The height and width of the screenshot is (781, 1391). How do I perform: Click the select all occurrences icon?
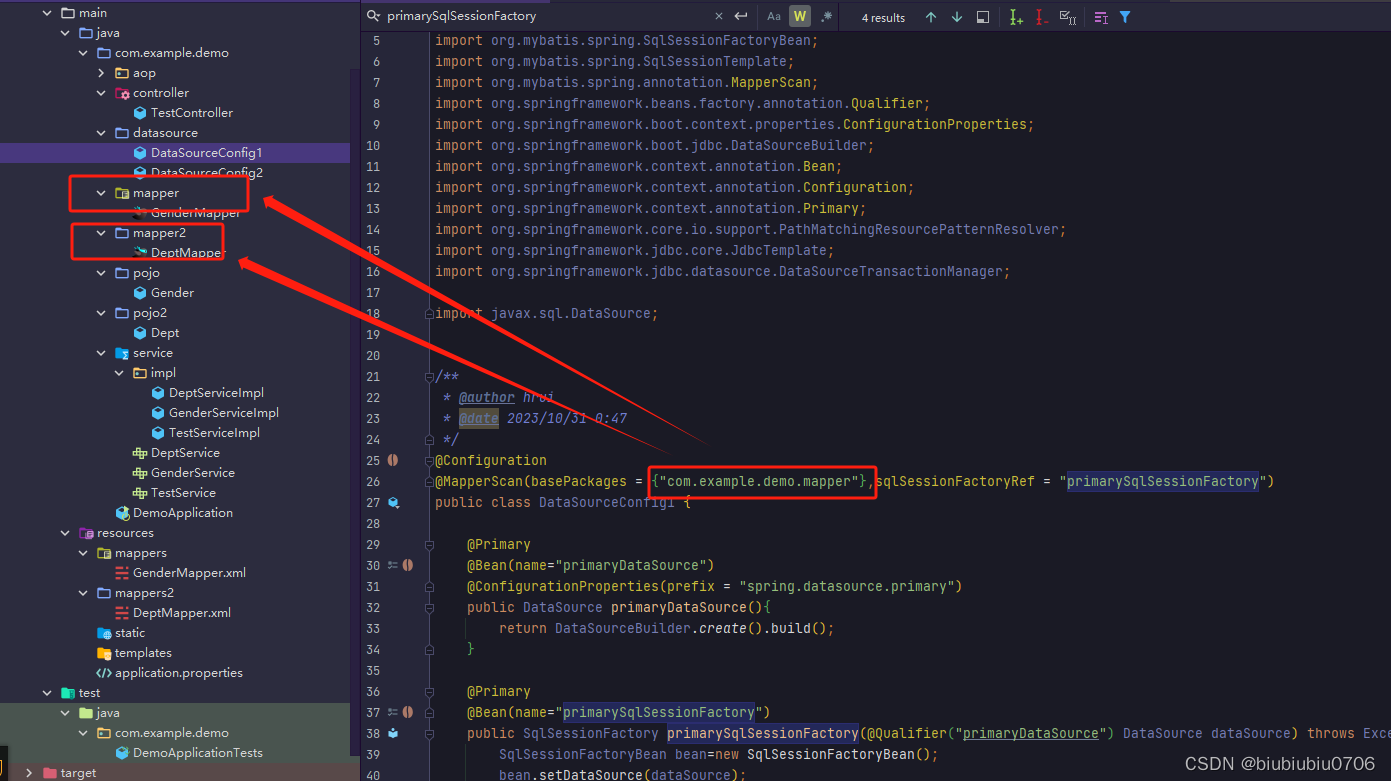click(x=1068, y=16)
